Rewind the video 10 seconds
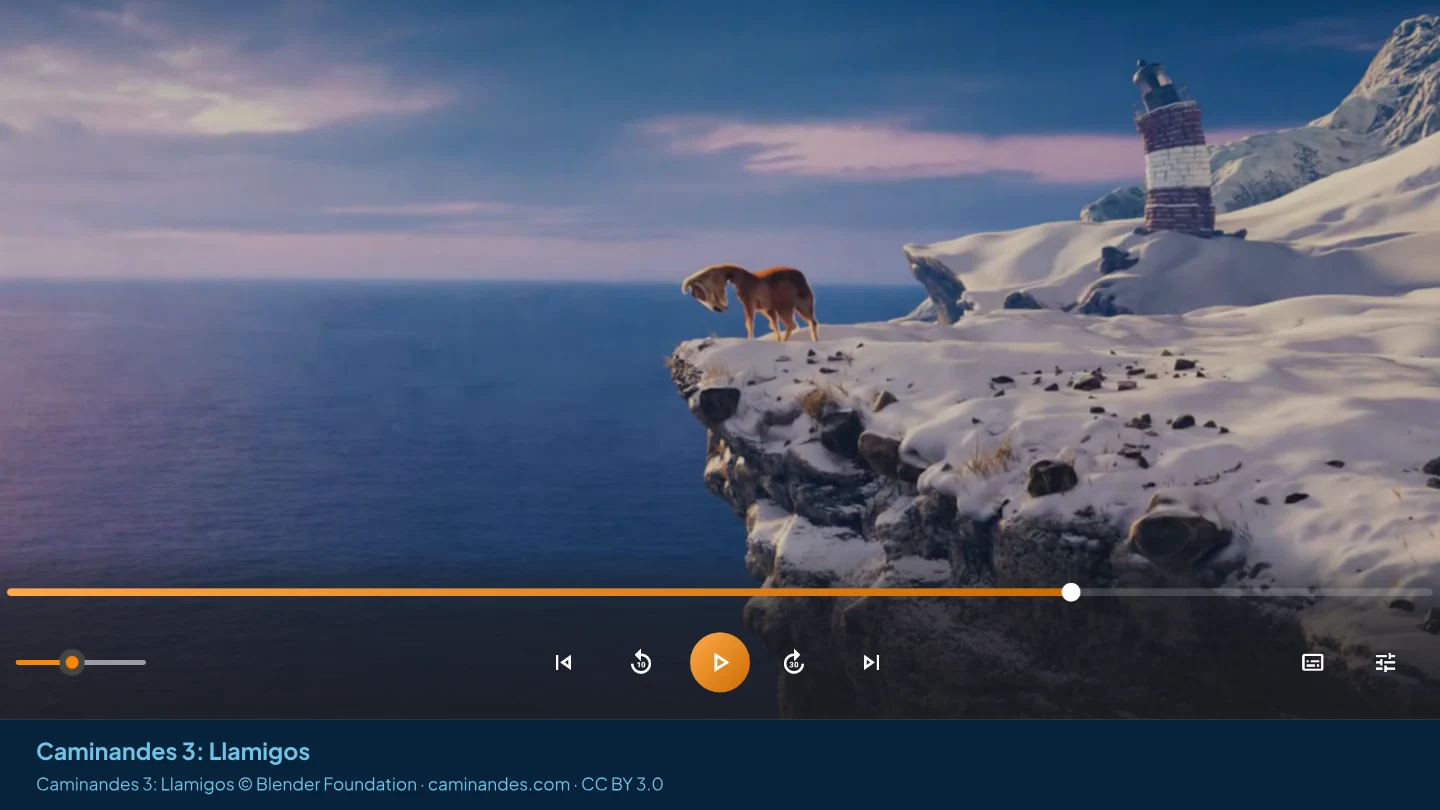Screen dimensions: 1440x810 pos(641,662)
